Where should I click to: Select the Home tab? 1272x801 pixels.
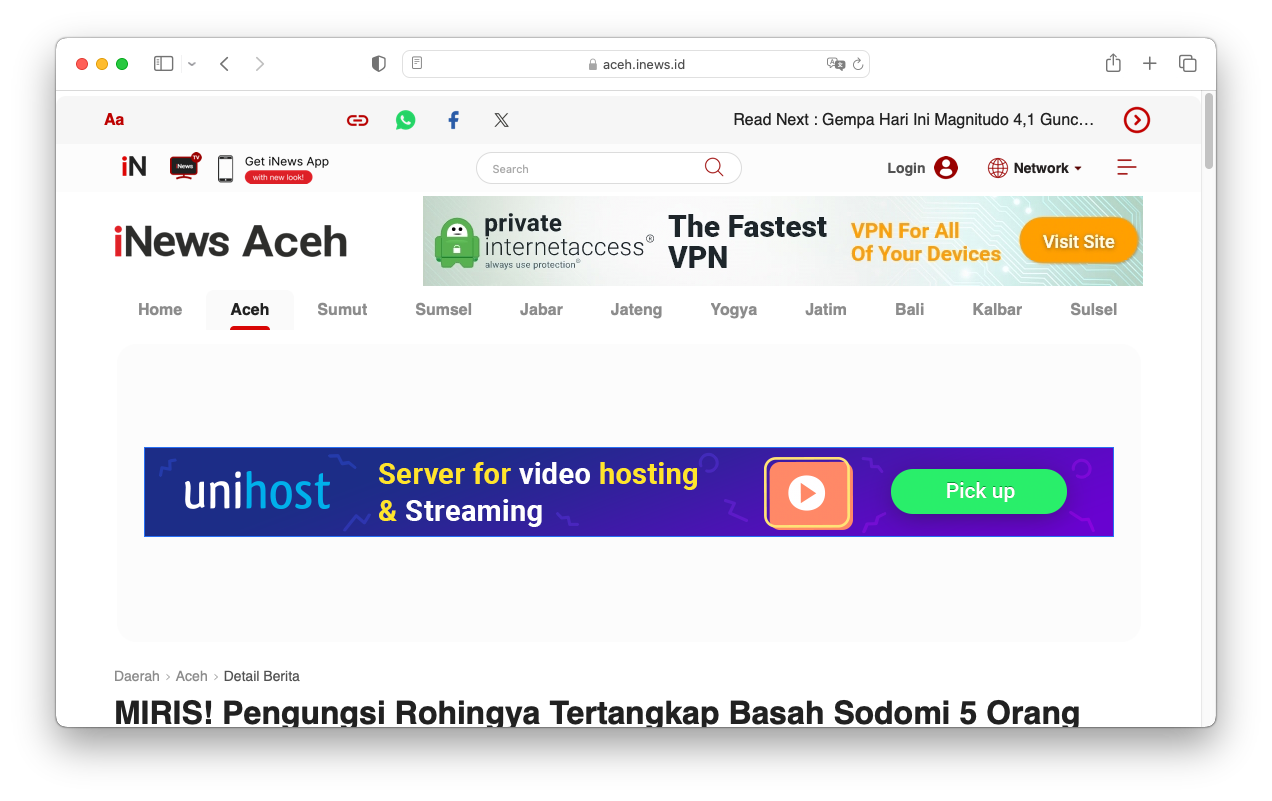click(160, 309)
